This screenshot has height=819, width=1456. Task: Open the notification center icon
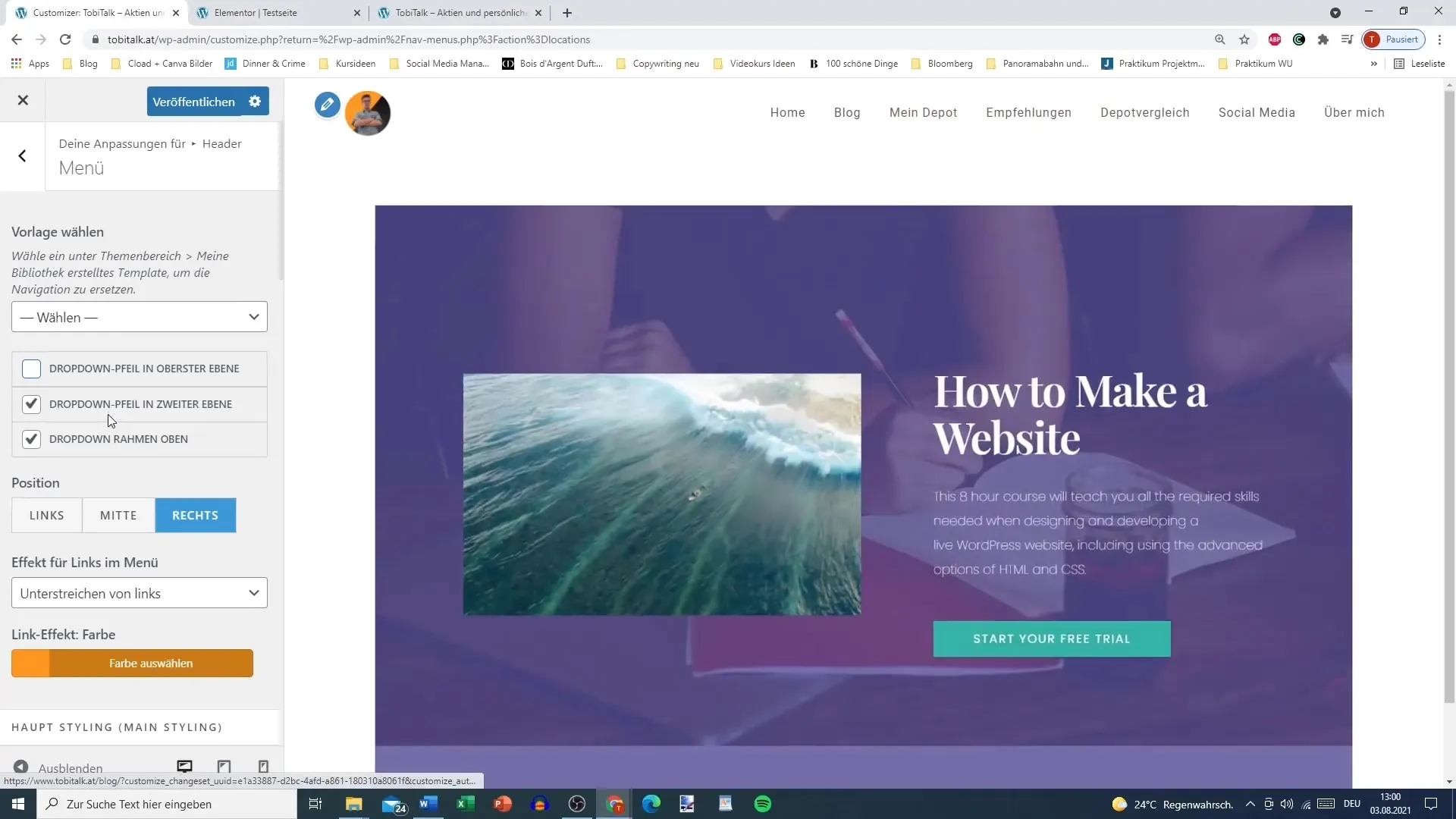pos(1431,804)
